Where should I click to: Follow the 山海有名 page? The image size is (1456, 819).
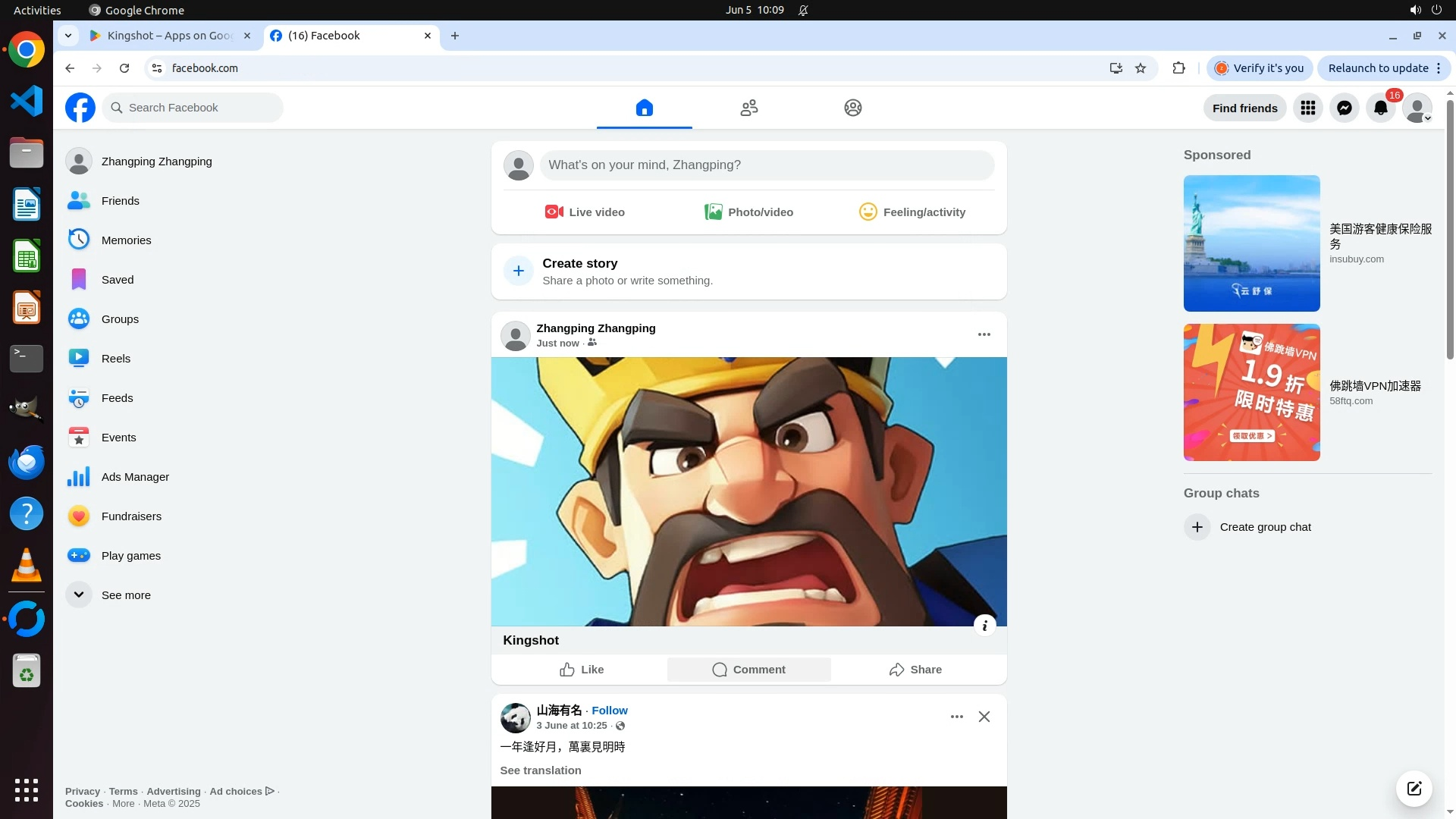click(x=609, y=711)
